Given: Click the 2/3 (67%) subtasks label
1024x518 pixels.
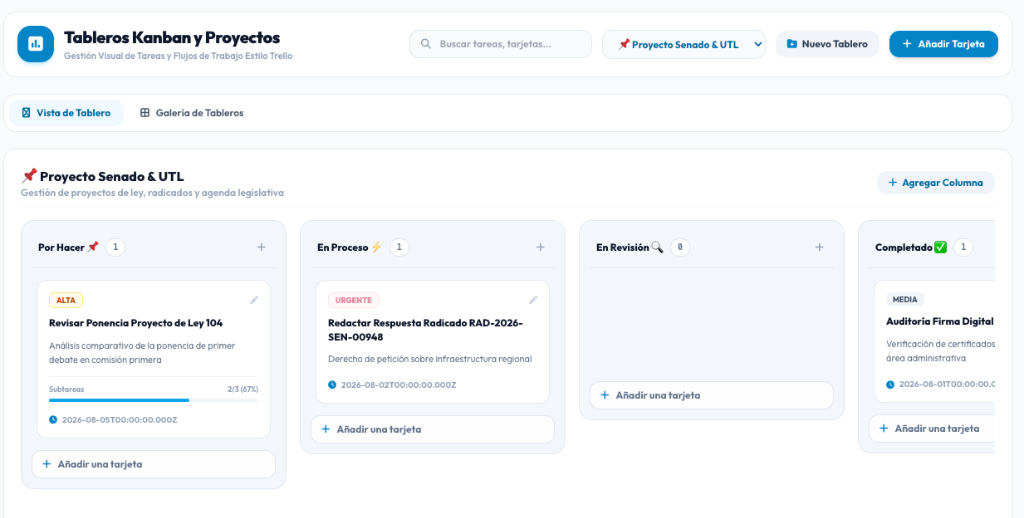Looking at the screenshot, I should (243, 389).
